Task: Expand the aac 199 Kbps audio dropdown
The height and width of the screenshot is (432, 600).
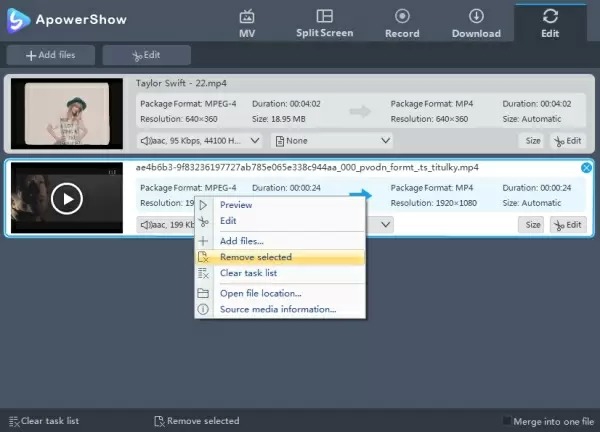Action: [x=166, y=225]
